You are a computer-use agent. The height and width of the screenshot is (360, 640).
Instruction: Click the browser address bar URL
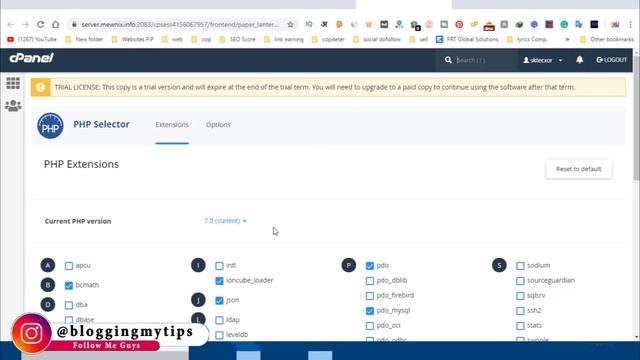(x=180, y=24)
